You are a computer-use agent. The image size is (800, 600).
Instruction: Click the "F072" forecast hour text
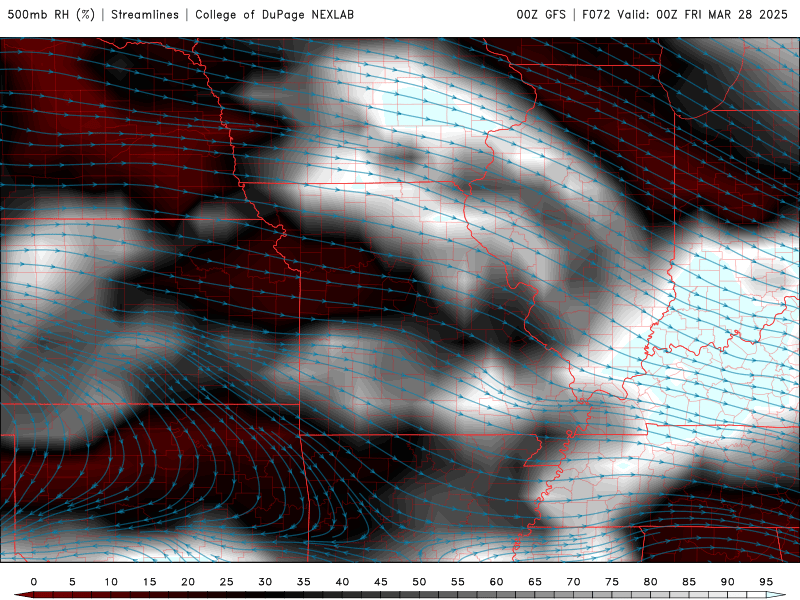[x=596, y=14]
